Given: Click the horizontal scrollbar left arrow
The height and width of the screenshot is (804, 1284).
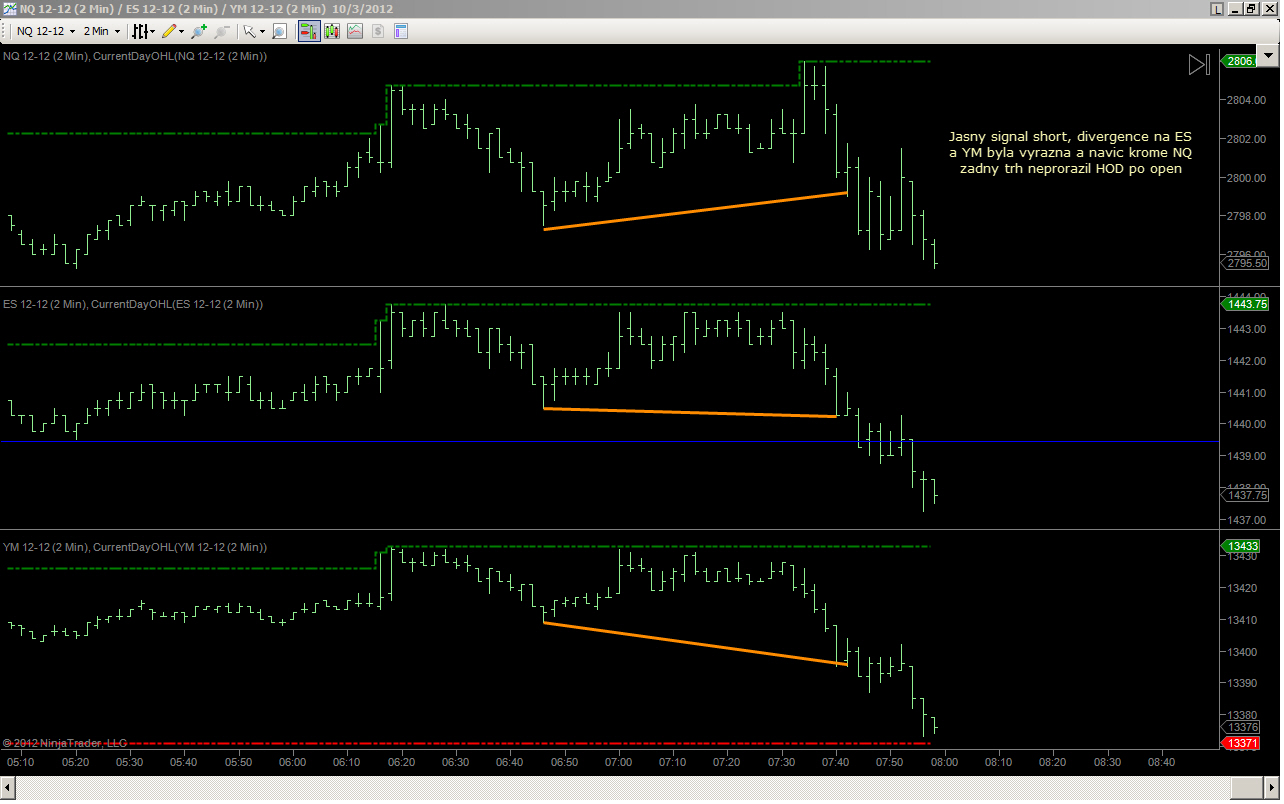Looking at the screenshot, I should 9,790.
